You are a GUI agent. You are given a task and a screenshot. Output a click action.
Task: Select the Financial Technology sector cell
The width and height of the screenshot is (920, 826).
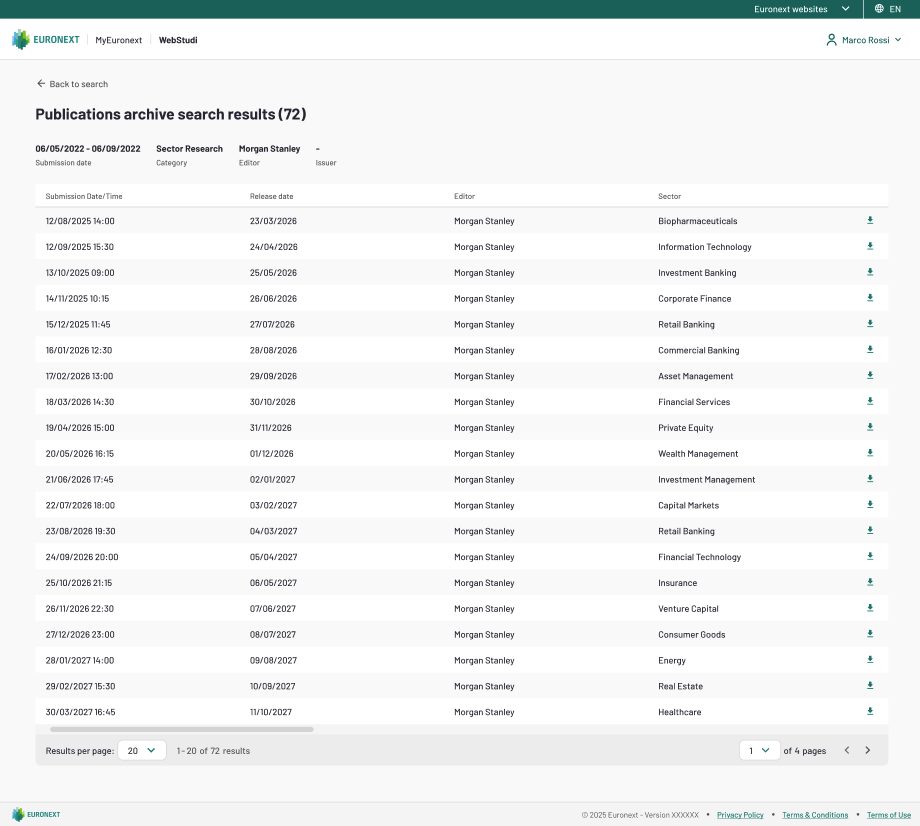point(699,557)
